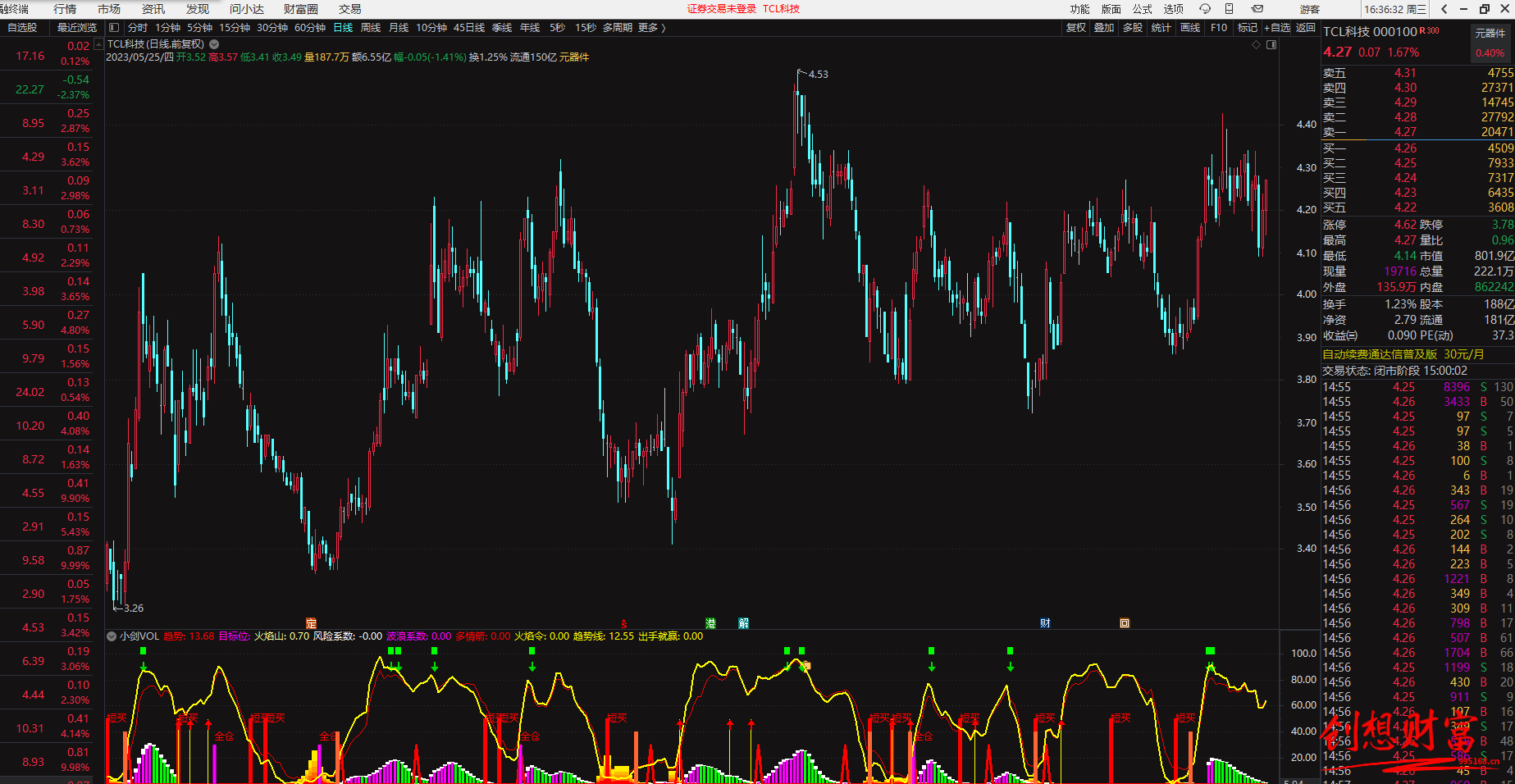Open the TCL科技 chart title dropdown circle

pos(214,44)
